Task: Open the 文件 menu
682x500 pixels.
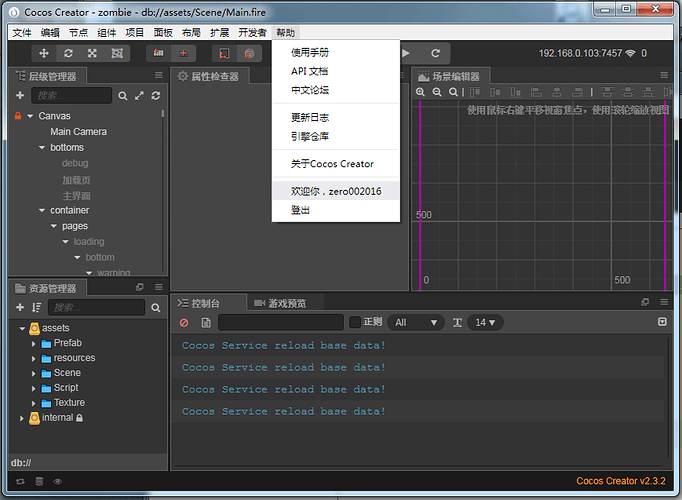Action: click(22, 33)
